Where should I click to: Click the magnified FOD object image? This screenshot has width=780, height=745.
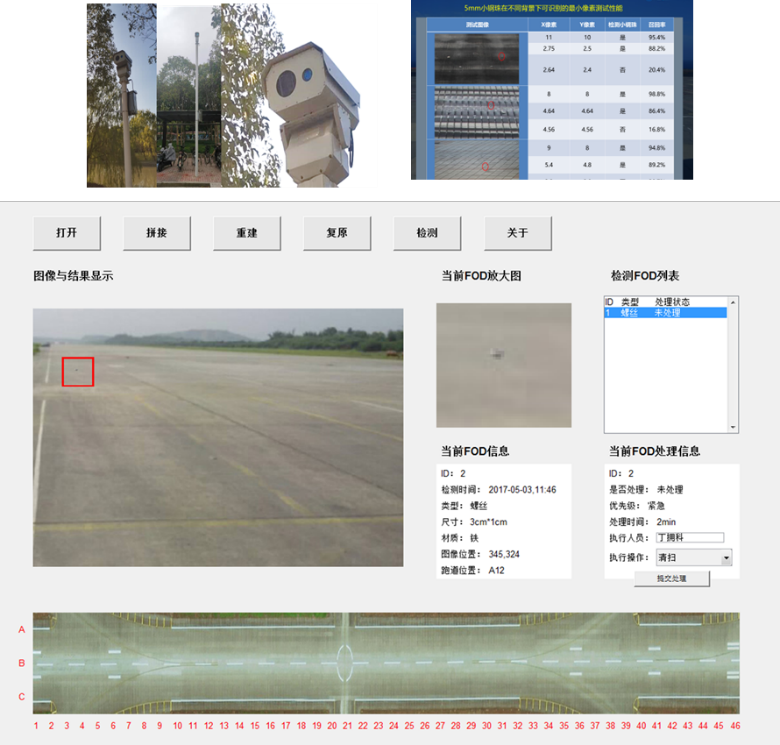503,365
